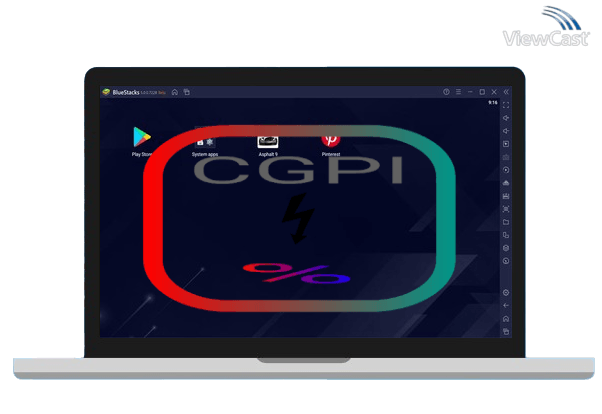Click the Android home icon in sidebar
Screen dimensions: 602x414
point(506,319)
